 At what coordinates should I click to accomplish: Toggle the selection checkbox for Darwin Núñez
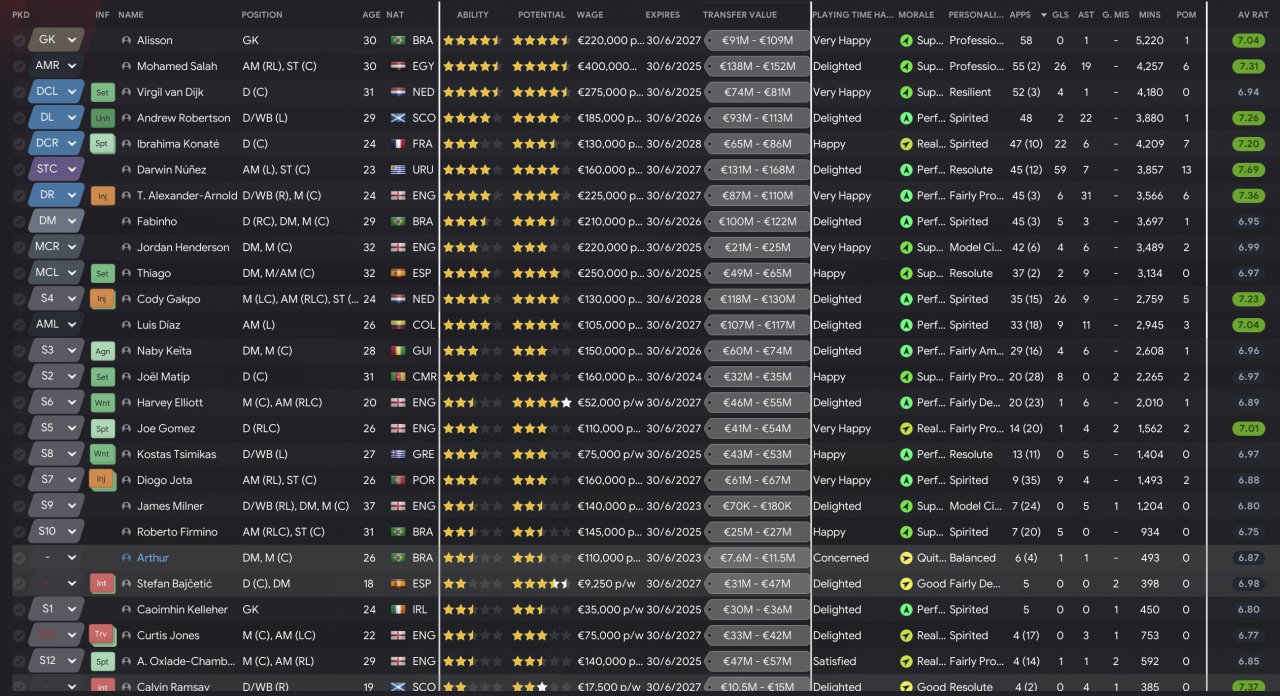[19, 170]
